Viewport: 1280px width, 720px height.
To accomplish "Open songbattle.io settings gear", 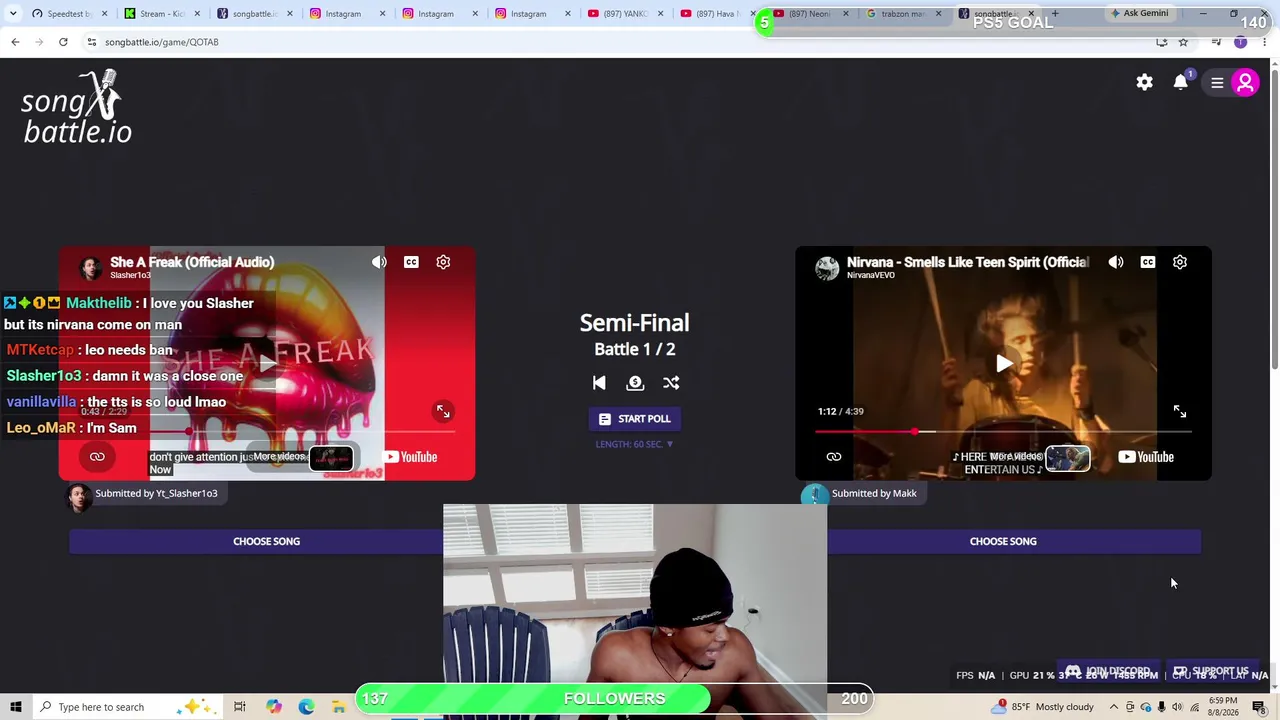I will 1144,83.
